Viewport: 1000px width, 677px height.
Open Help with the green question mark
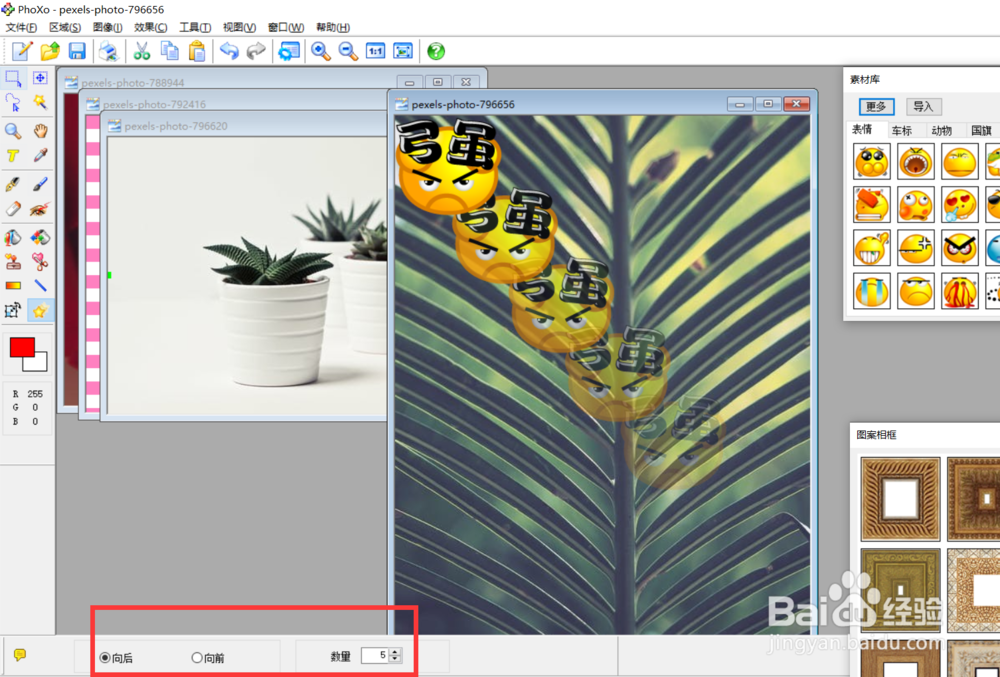coord(436,51)
